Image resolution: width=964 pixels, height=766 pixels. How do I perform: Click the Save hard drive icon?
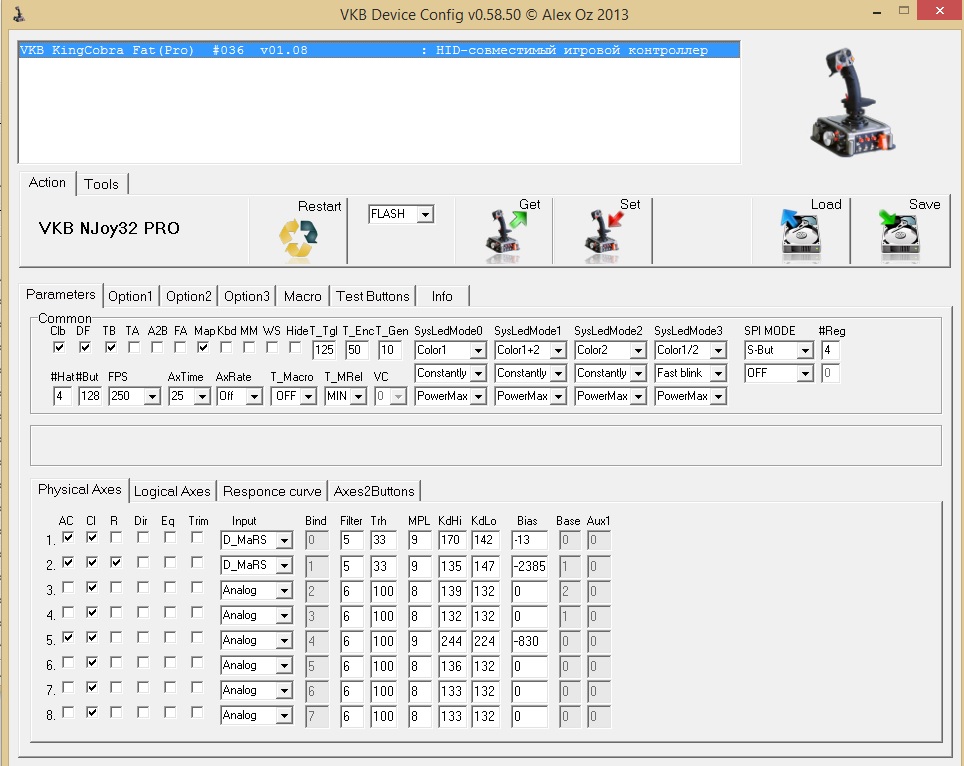click(x=899, y=233)
